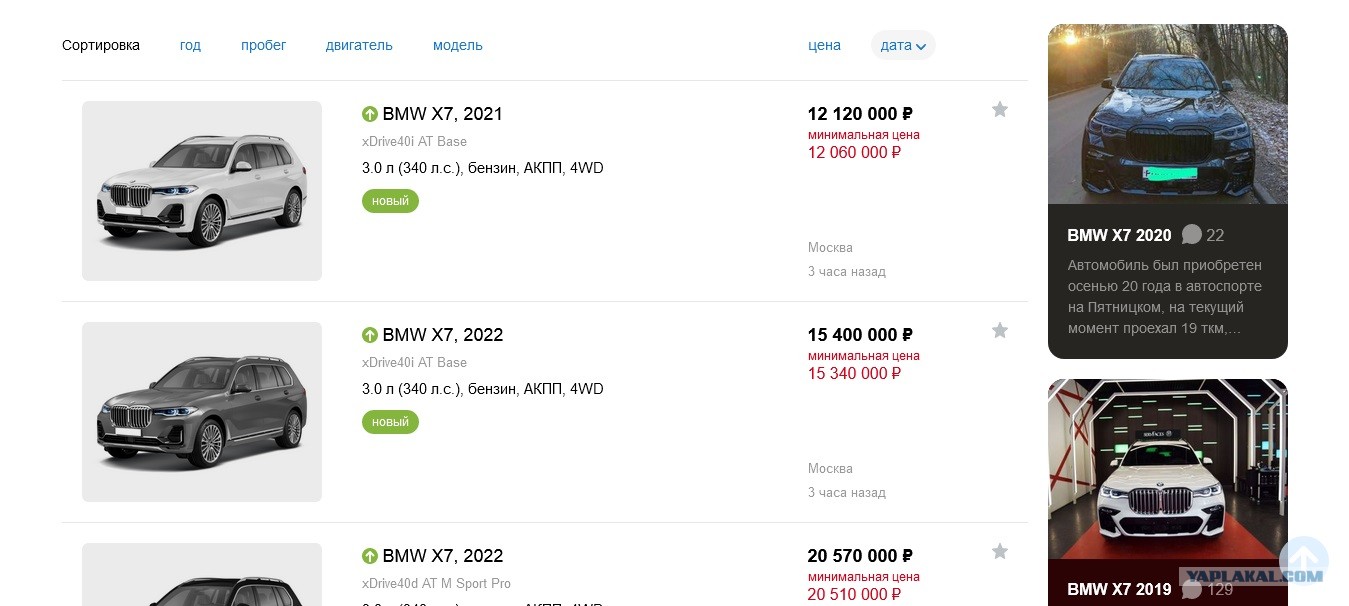This screenshot has height=606, width=1349.
Task: Click green arrow icon beside BMW X7, 2021
Action: pos(370,114)
